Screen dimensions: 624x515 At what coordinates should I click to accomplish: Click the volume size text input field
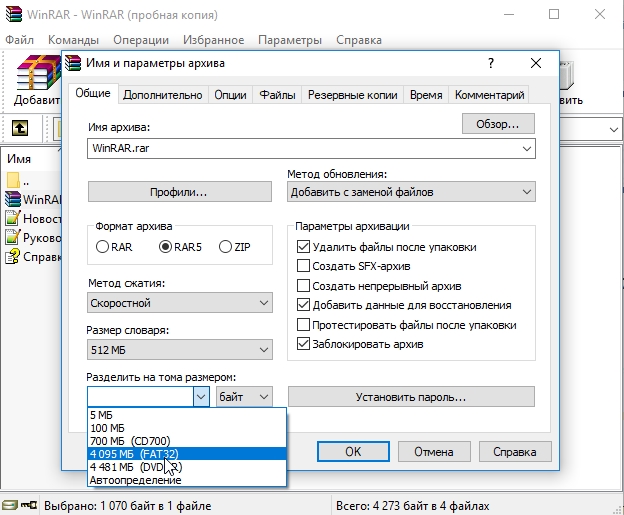pyautogui.click(x=140, y=397)
